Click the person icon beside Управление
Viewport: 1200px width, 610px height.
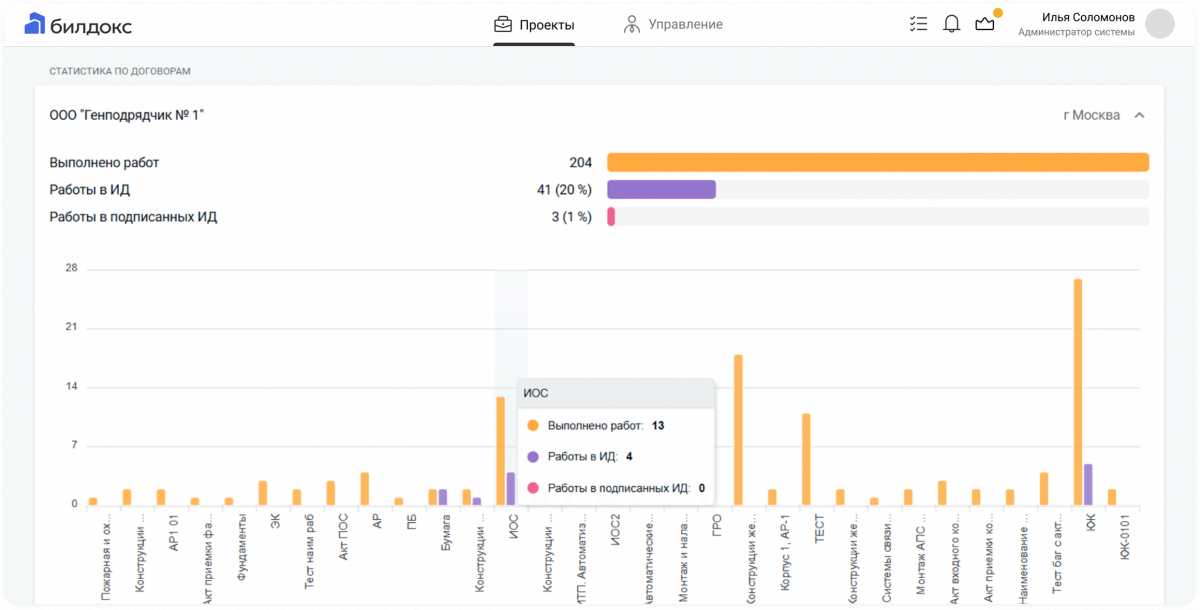631,25
